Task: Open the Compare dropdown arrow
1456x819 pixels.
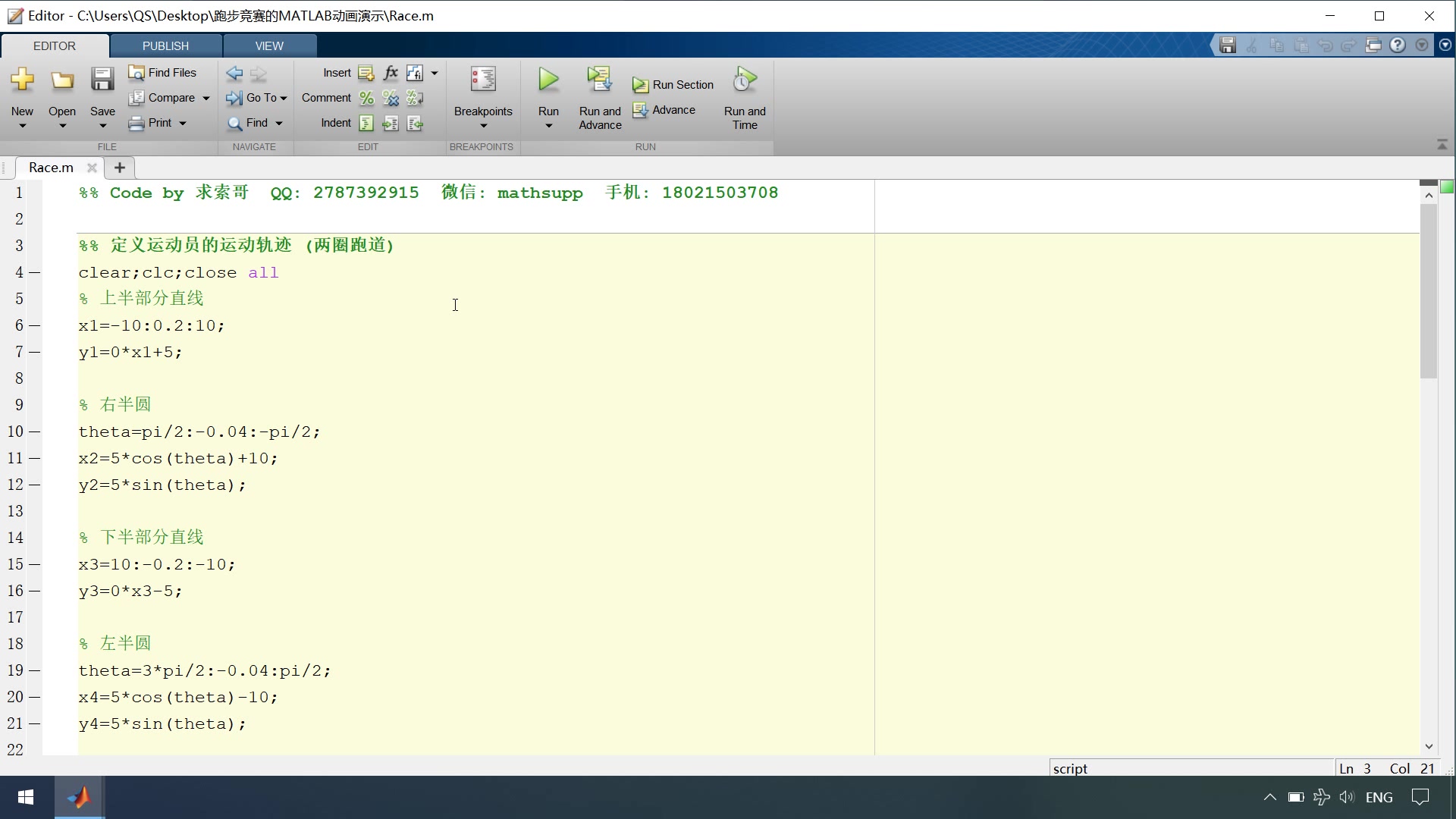Action: (x=206, y=98)
